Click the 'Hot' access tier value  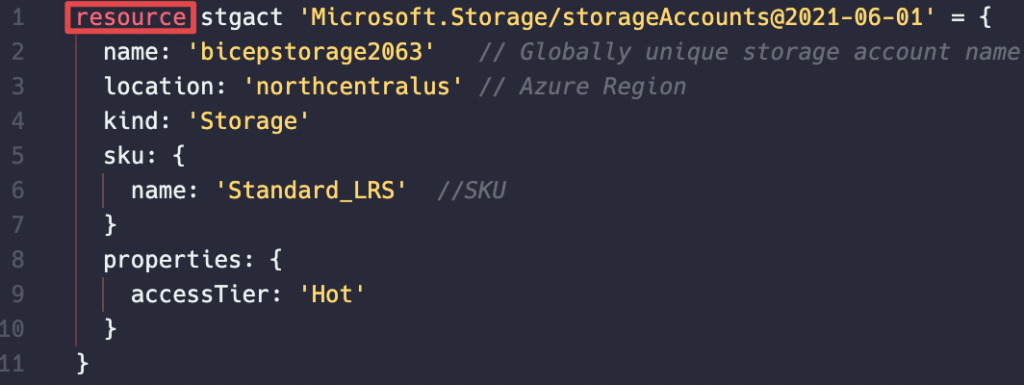331,294
